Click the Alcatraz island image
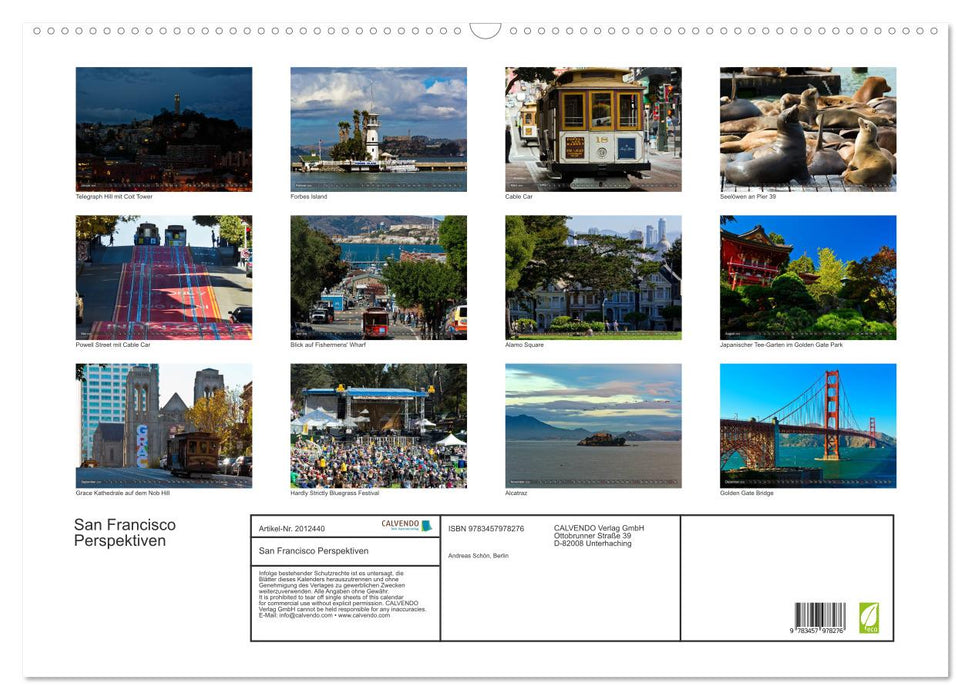This screenshot has height=700, width=971. pyautogui.click(x=593, y=425)
